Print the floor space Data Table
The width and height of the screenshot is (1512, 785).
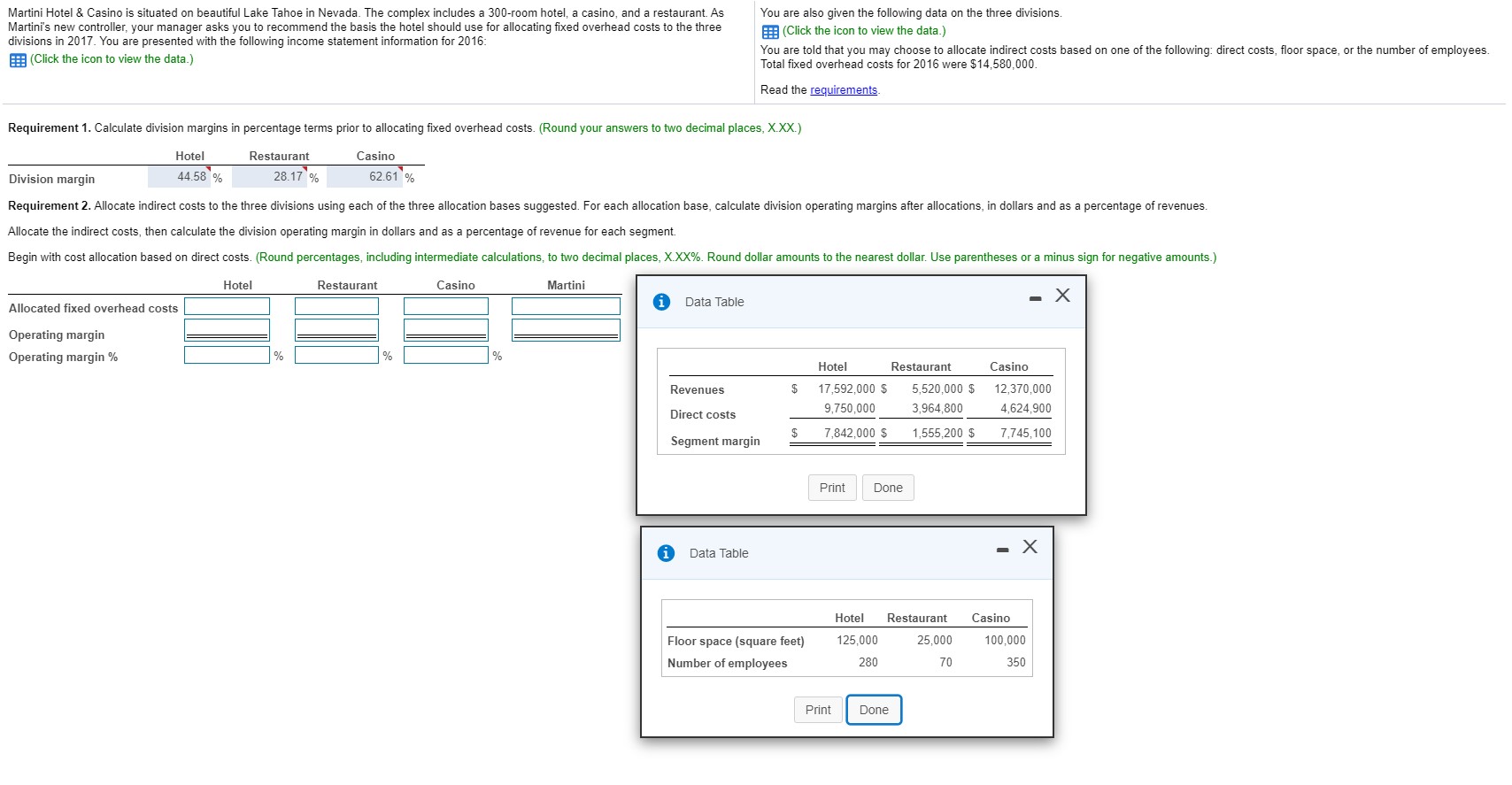(x=818, y=710)
